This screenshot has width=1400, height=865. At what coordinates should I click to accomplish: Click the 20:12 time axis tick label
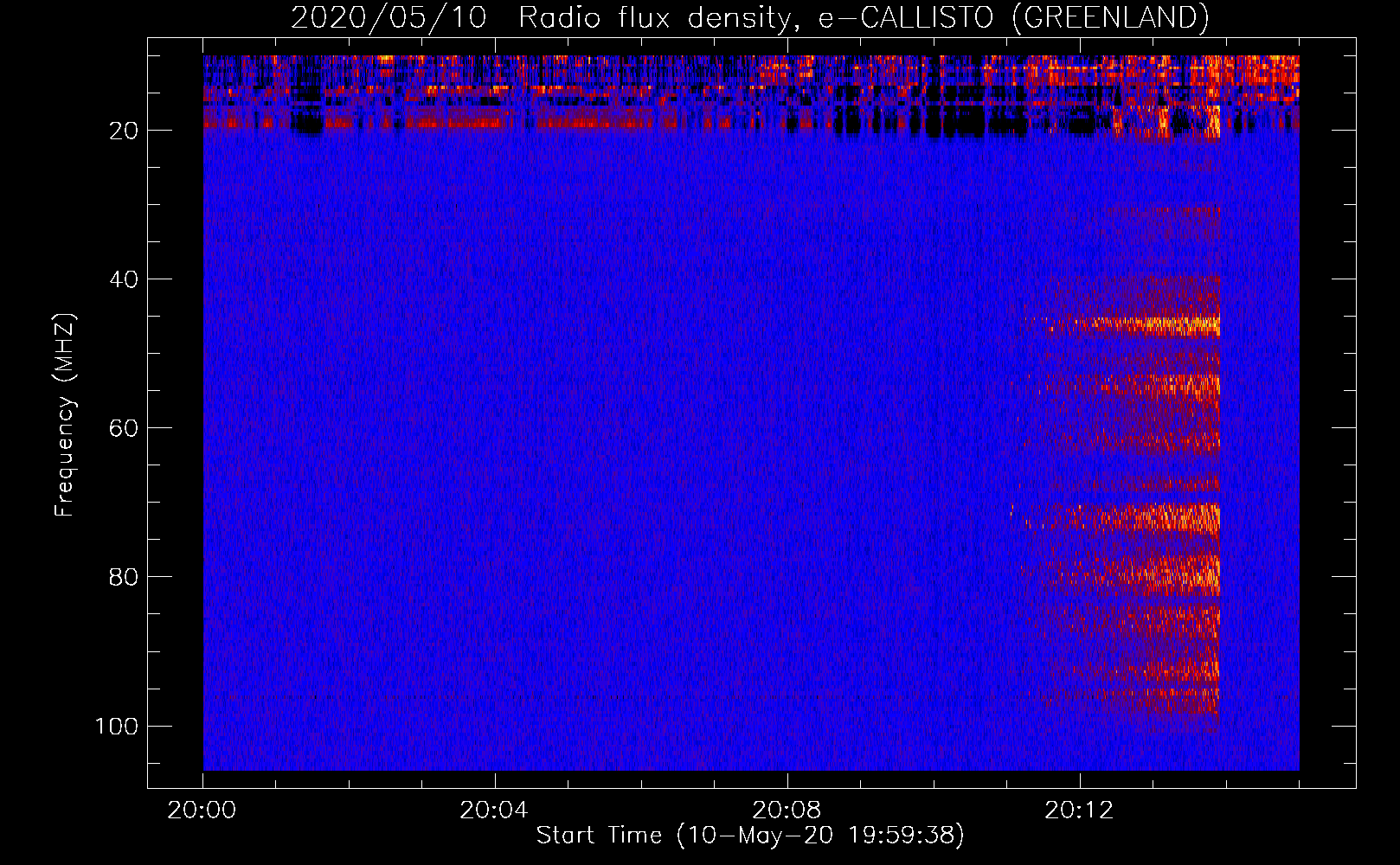1079,811
